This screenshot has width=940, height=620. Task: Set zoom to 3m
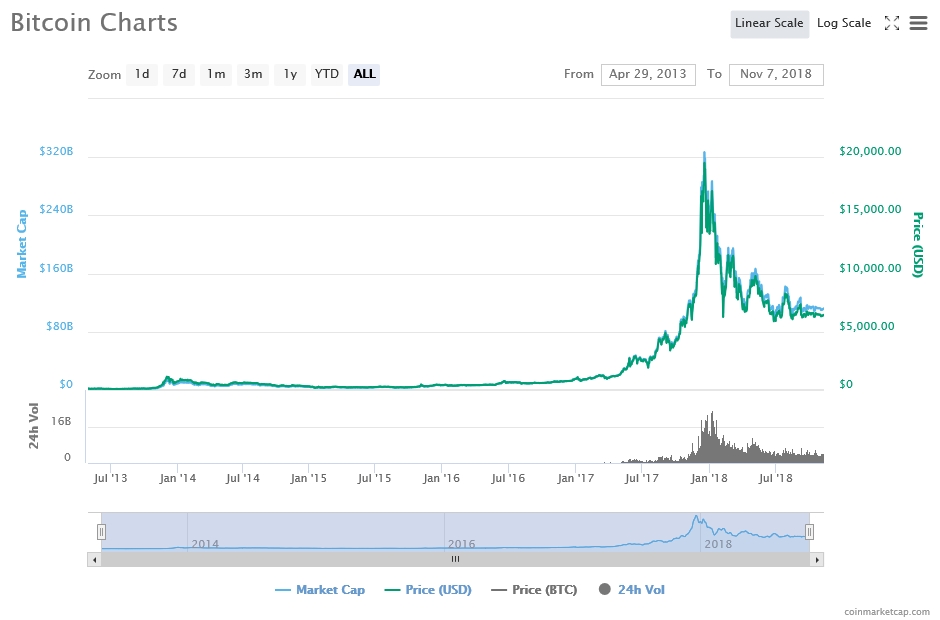tap(253, 74)
